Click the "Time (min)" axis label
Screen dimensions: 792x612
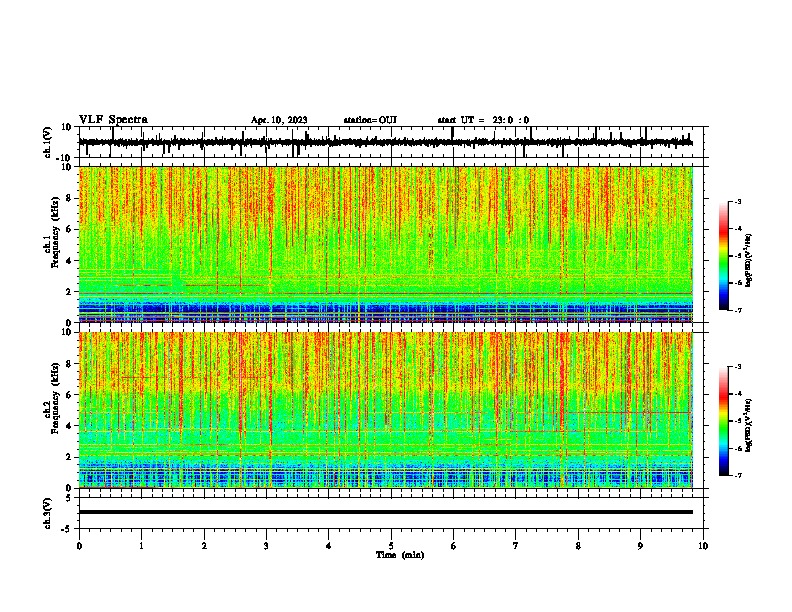pyautogui.click(x=400, y=555)
